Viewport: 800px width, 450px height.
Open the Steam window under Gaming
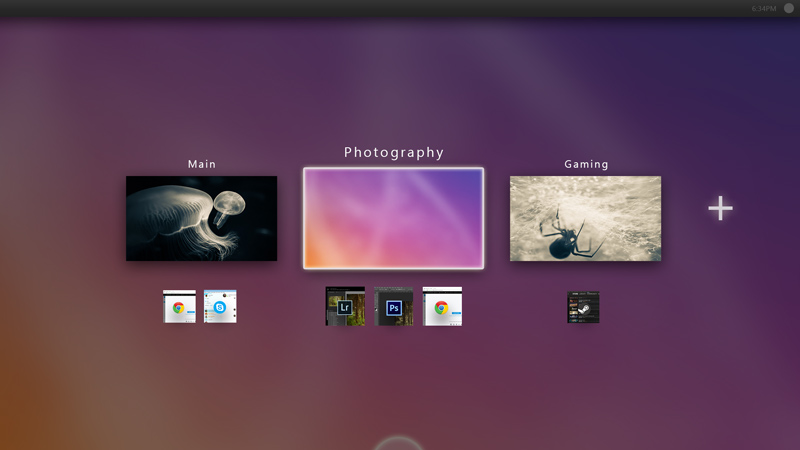click(583, 307)
